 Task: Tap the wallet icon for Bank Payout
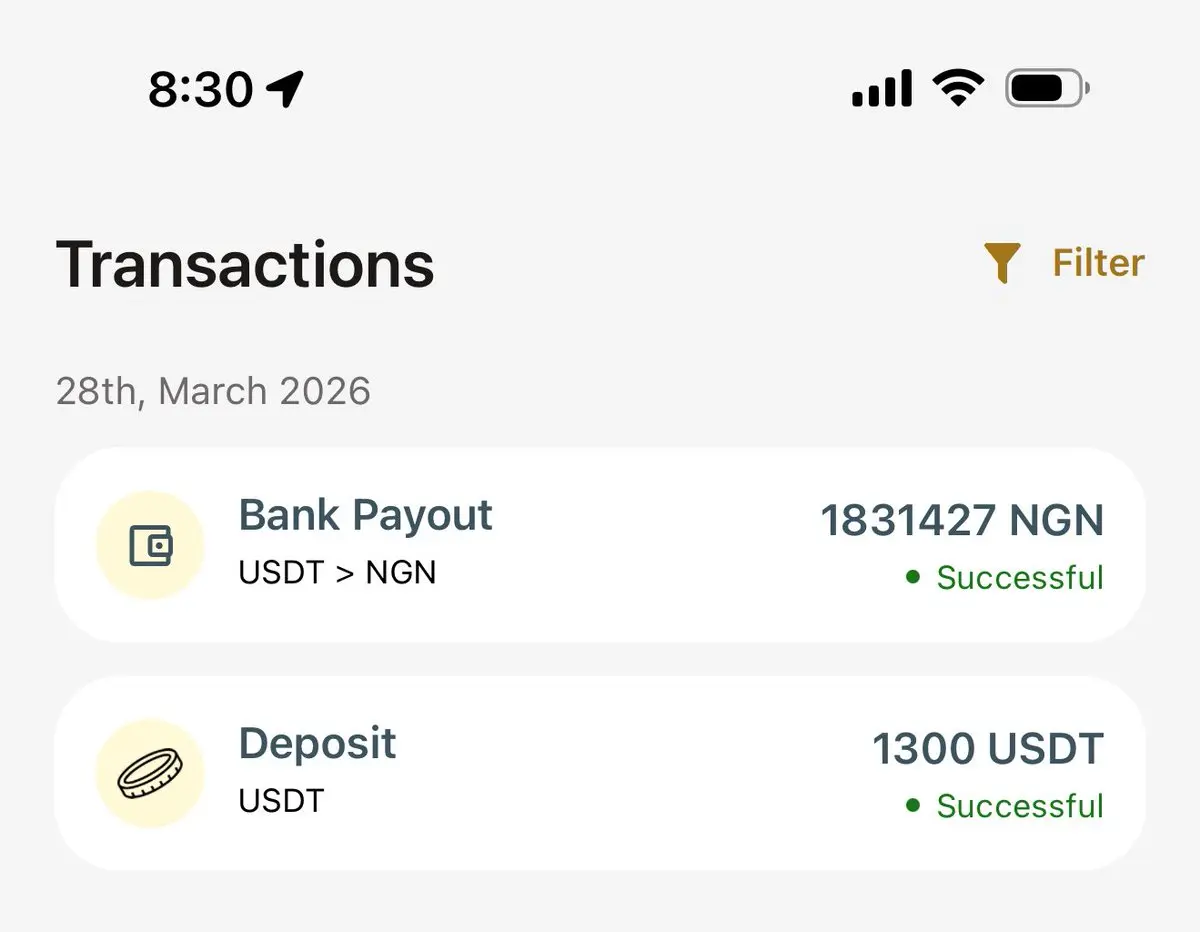[150, 546]
